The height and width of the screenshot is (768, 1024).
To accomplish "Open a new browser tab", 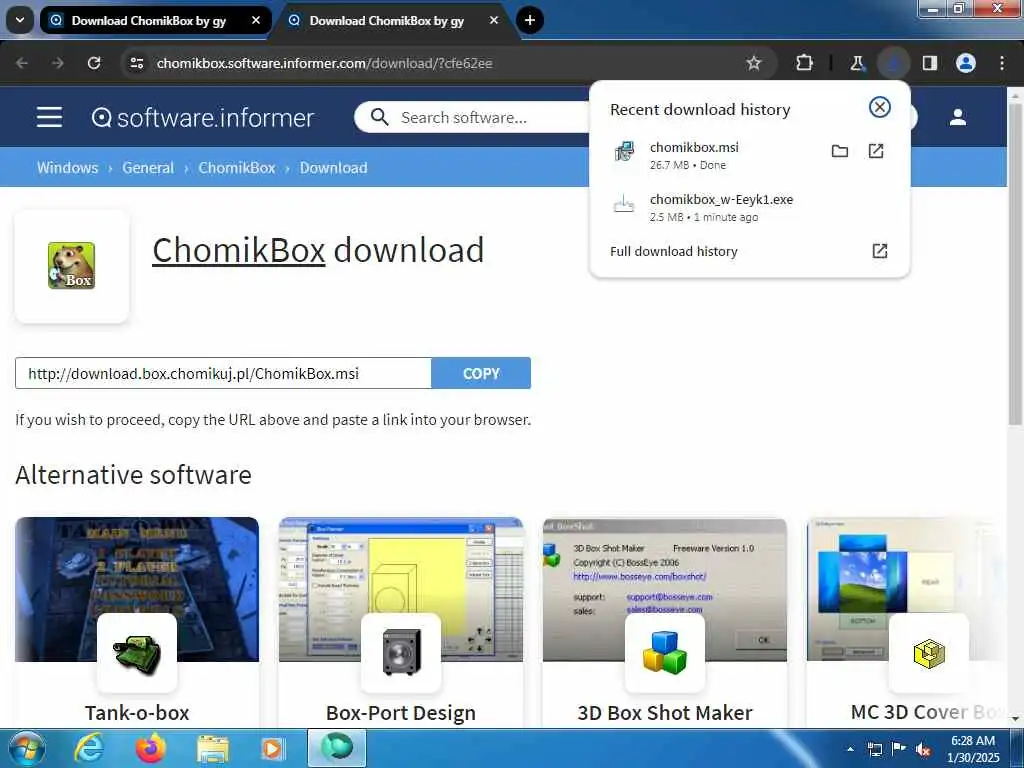I will tap(530, 20).
